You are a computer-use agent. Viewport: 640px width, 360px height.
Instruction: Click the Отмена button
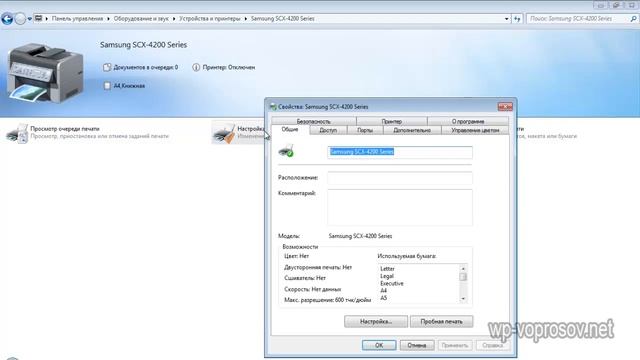417,345
